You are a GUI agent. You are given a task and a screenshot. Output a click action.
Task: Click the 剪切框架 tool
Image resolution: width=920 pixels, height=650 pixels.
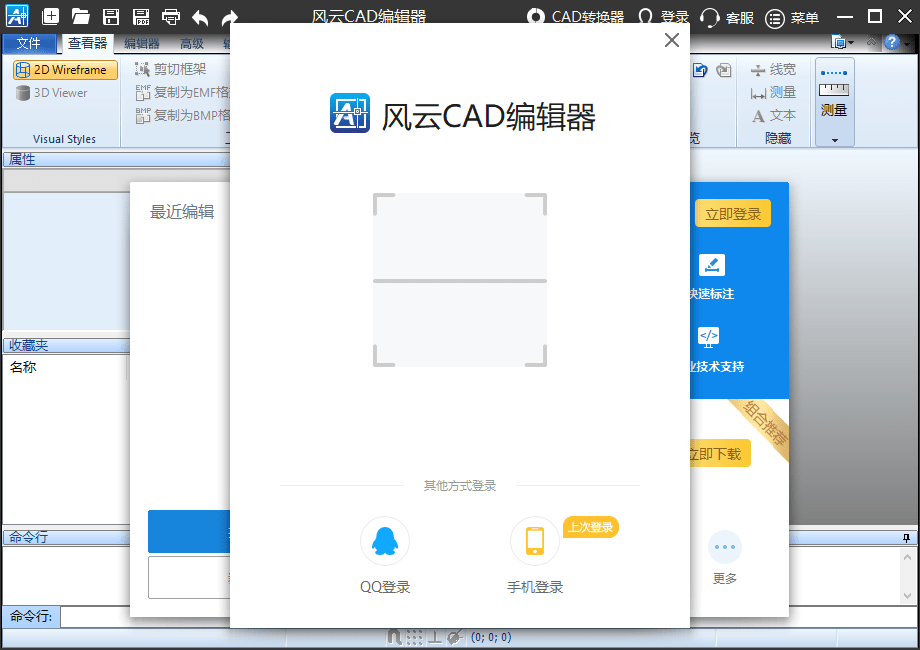pyautogui.click(x=170, y=69)
